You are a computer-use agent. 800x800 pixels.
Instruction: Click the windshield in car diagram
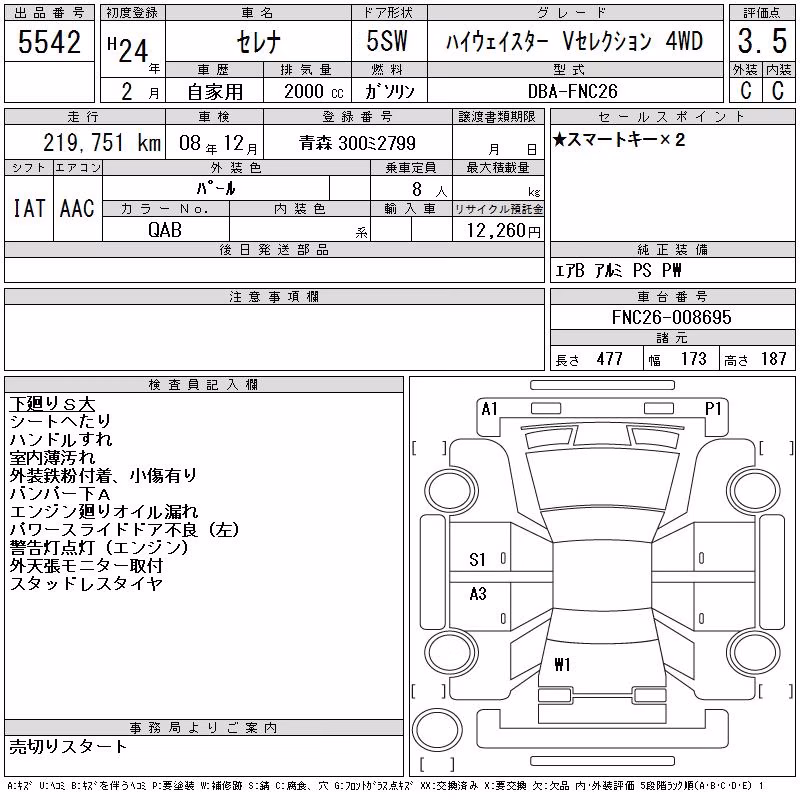coord(603,480)
